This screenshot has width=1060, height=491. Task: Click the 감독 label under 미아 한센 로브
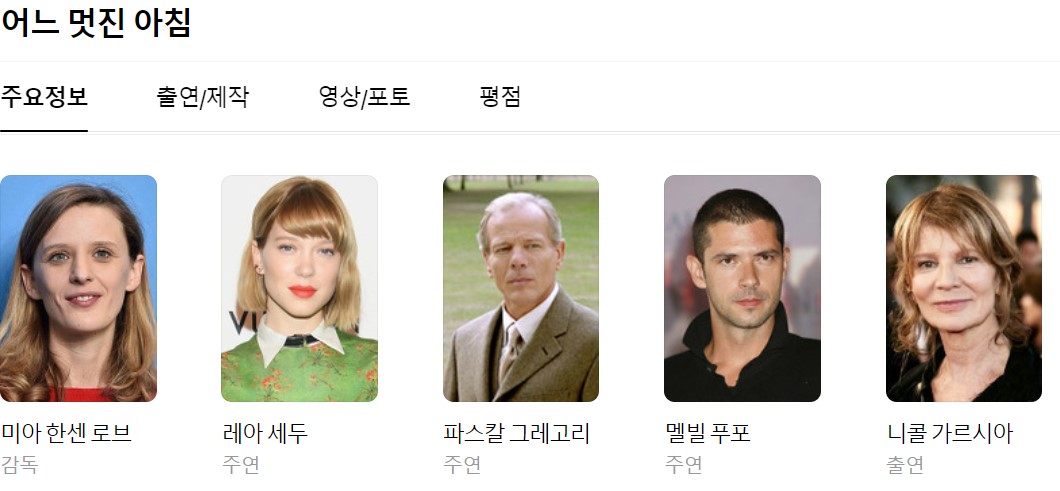[x=19, y=465]
